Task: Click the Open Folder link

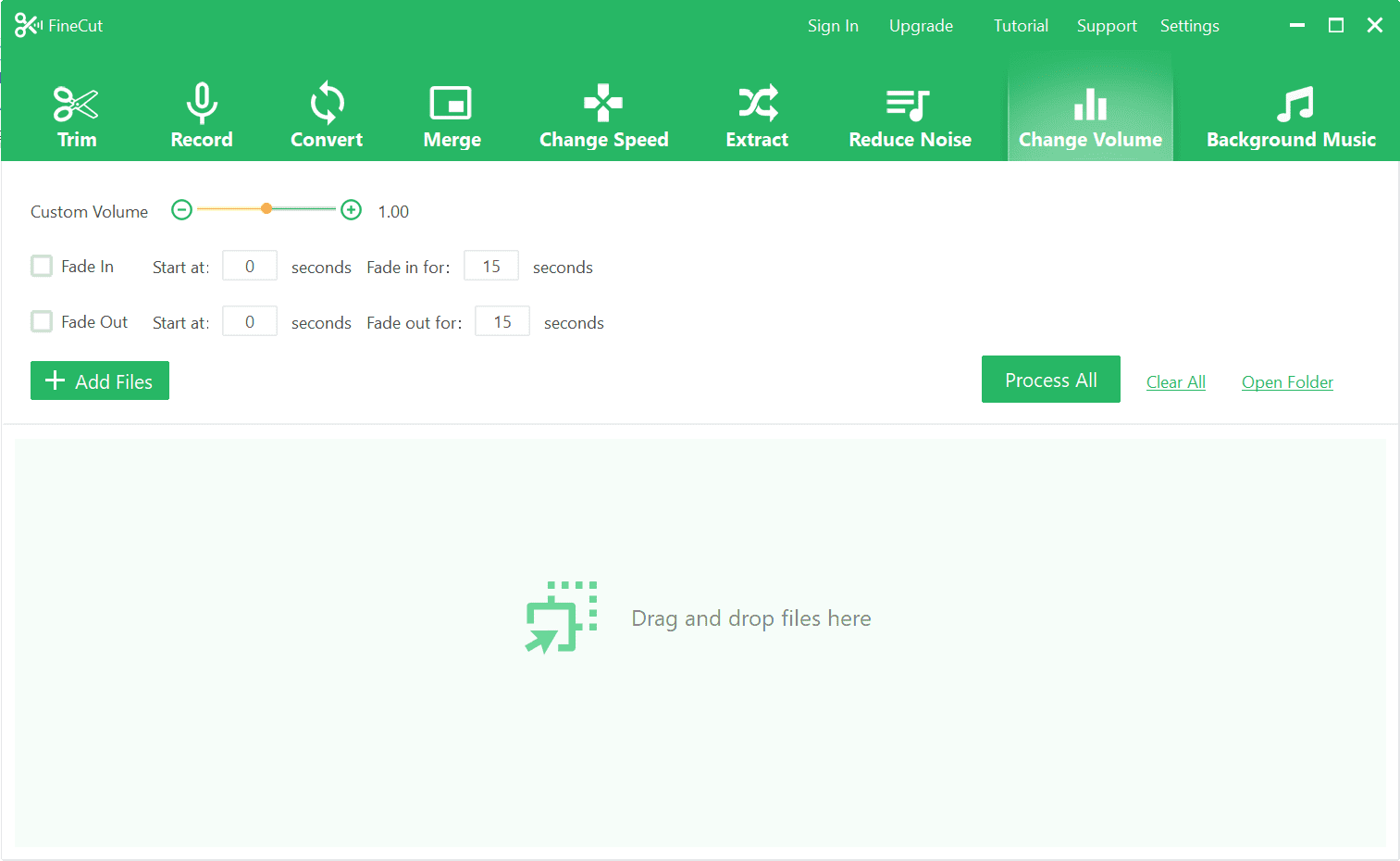Action: (1287, 382)
